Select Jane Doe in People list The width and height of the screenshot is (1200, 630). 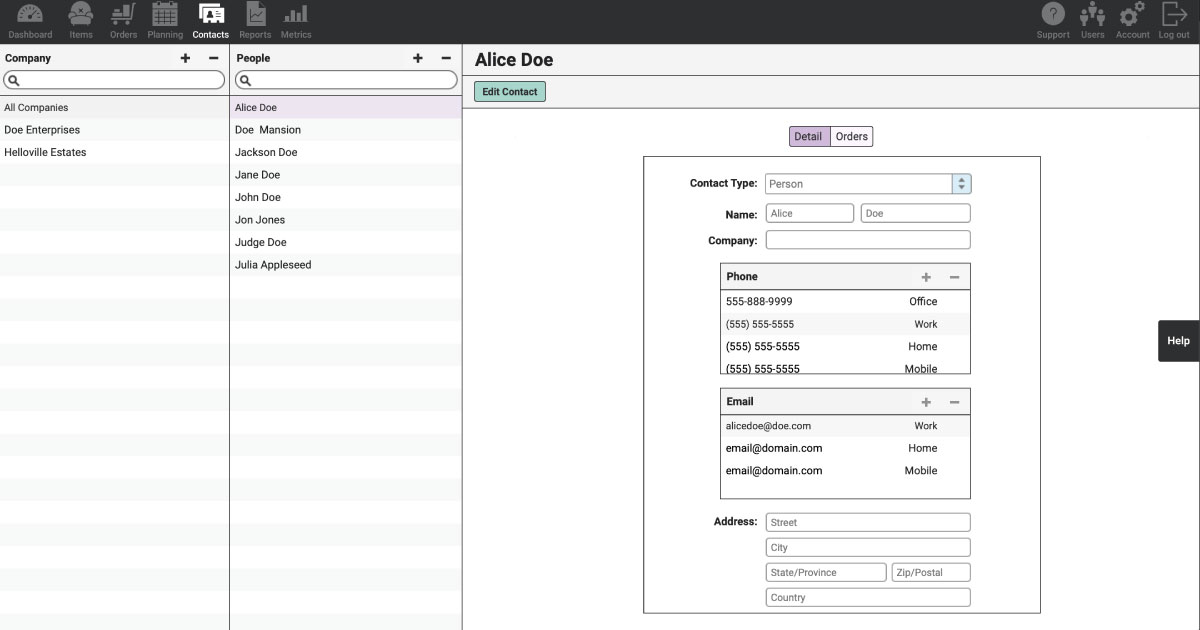point(346,175)
